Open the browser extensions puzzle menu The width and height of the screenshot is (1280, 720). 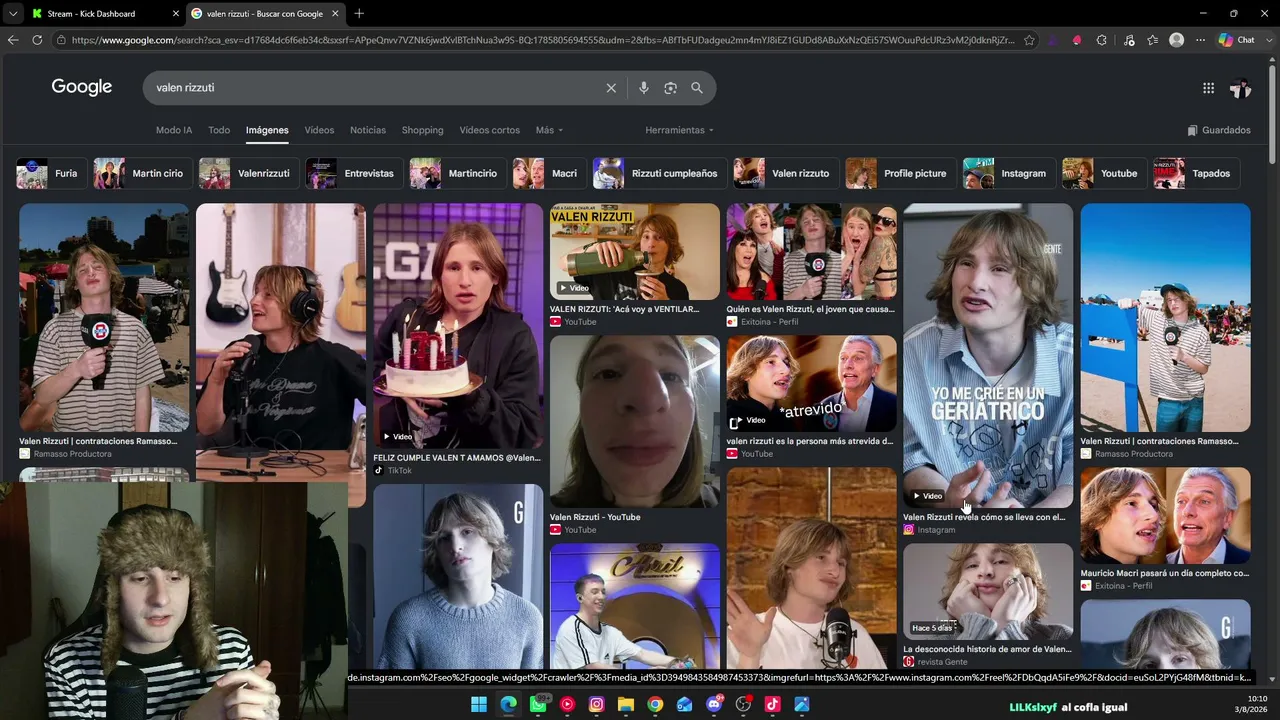(1101, 40)
